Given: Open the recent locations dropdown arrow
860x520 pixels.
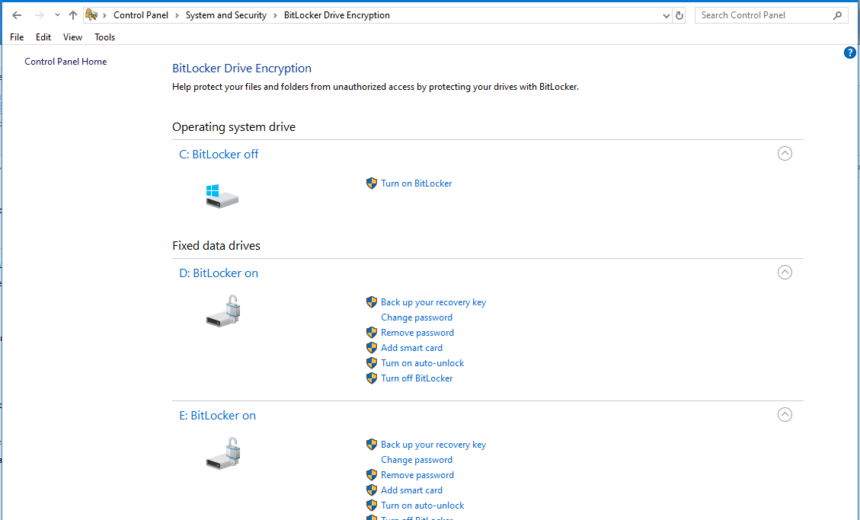Looking at the screenshot, I should point(57,15).
